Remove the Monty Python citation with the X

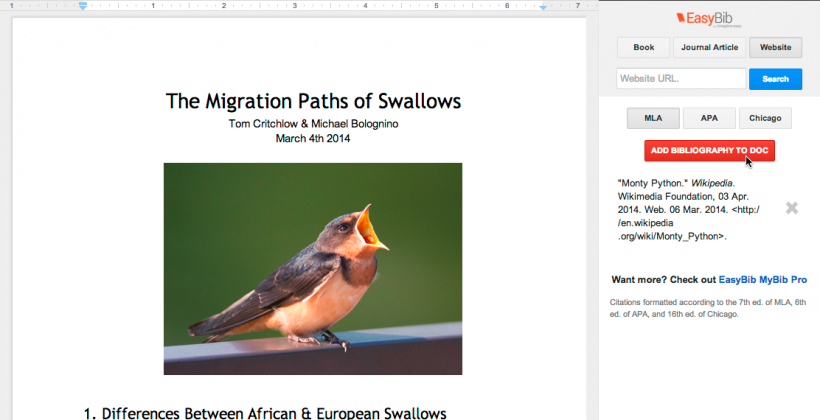(791, 208)
